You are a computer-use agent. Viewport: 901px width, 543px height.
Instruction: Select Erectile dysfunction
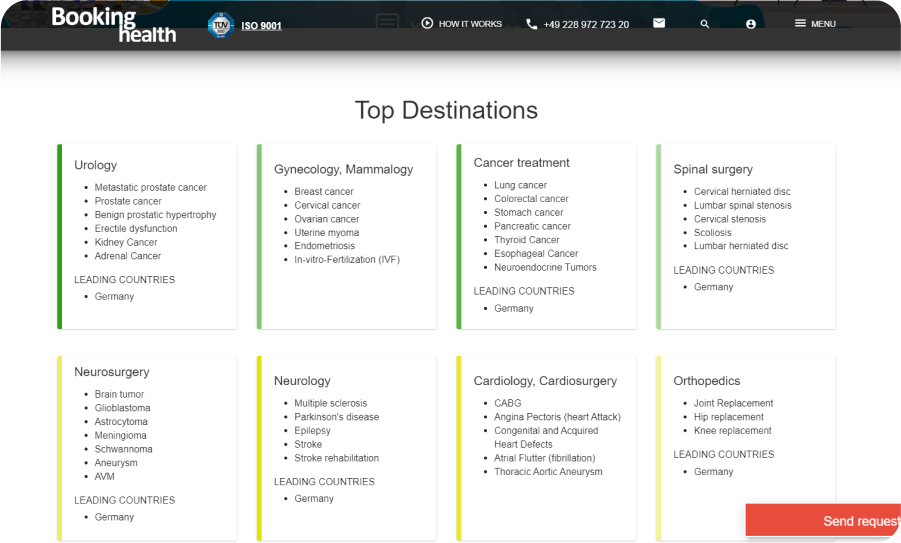click(x=136, y=229)
